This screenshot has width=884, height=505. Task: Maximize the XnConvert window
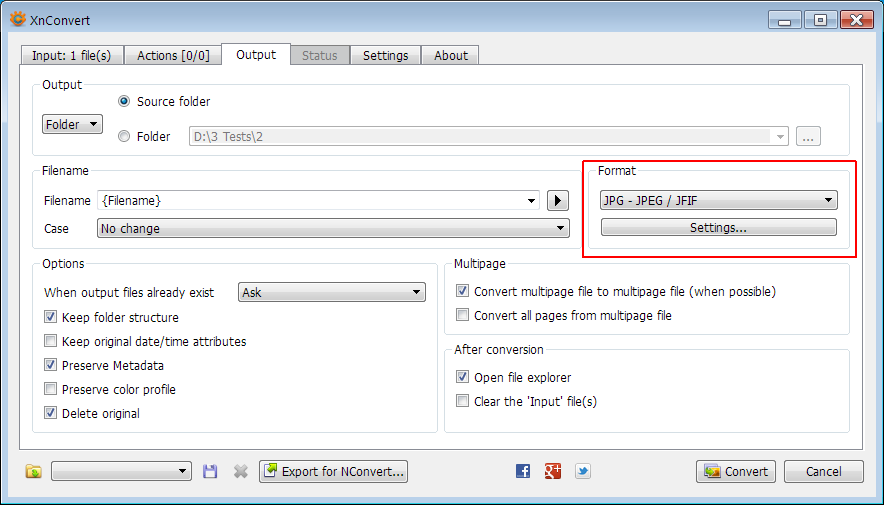coord(820,21)
